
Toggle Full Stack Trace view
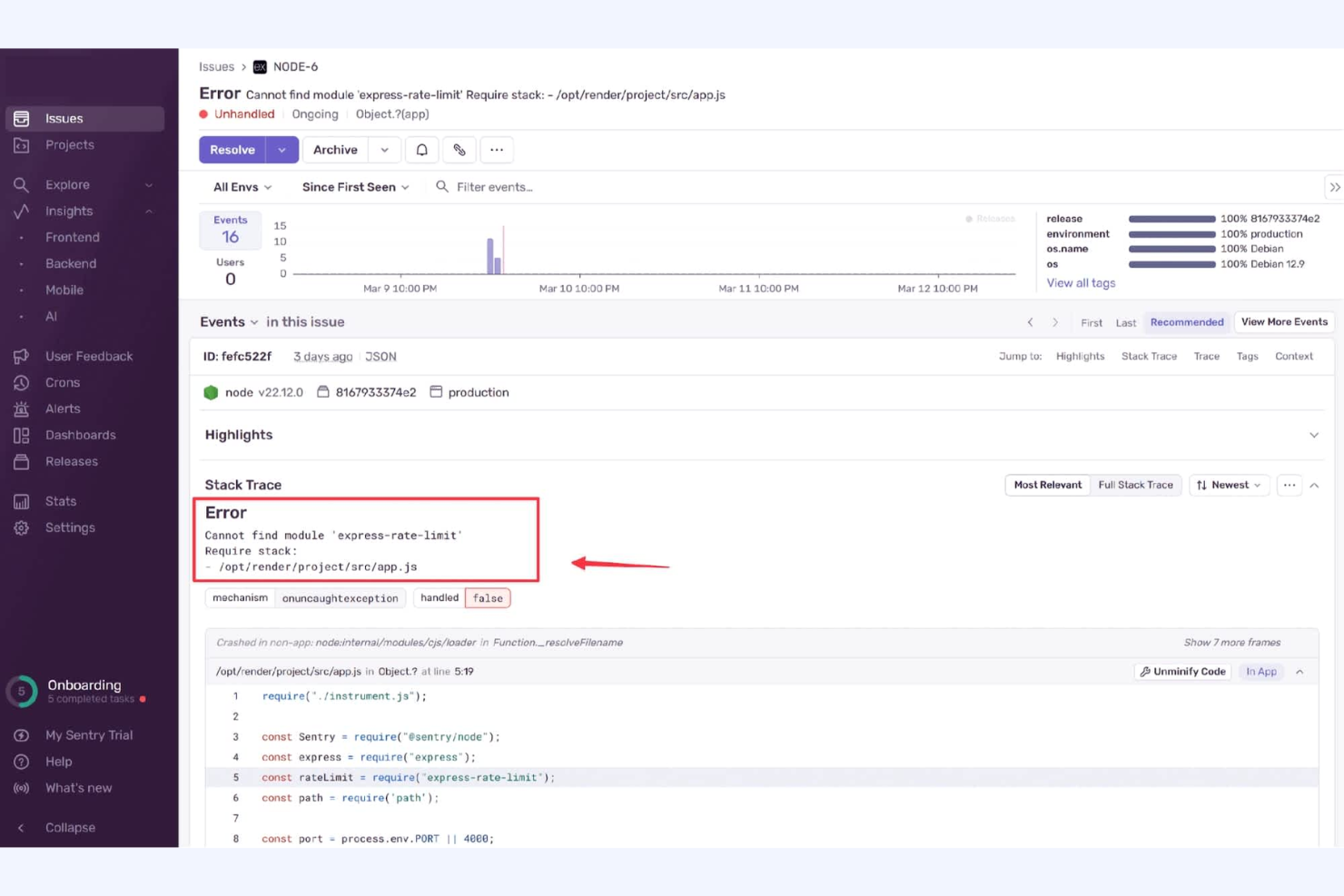(1135, 485)
